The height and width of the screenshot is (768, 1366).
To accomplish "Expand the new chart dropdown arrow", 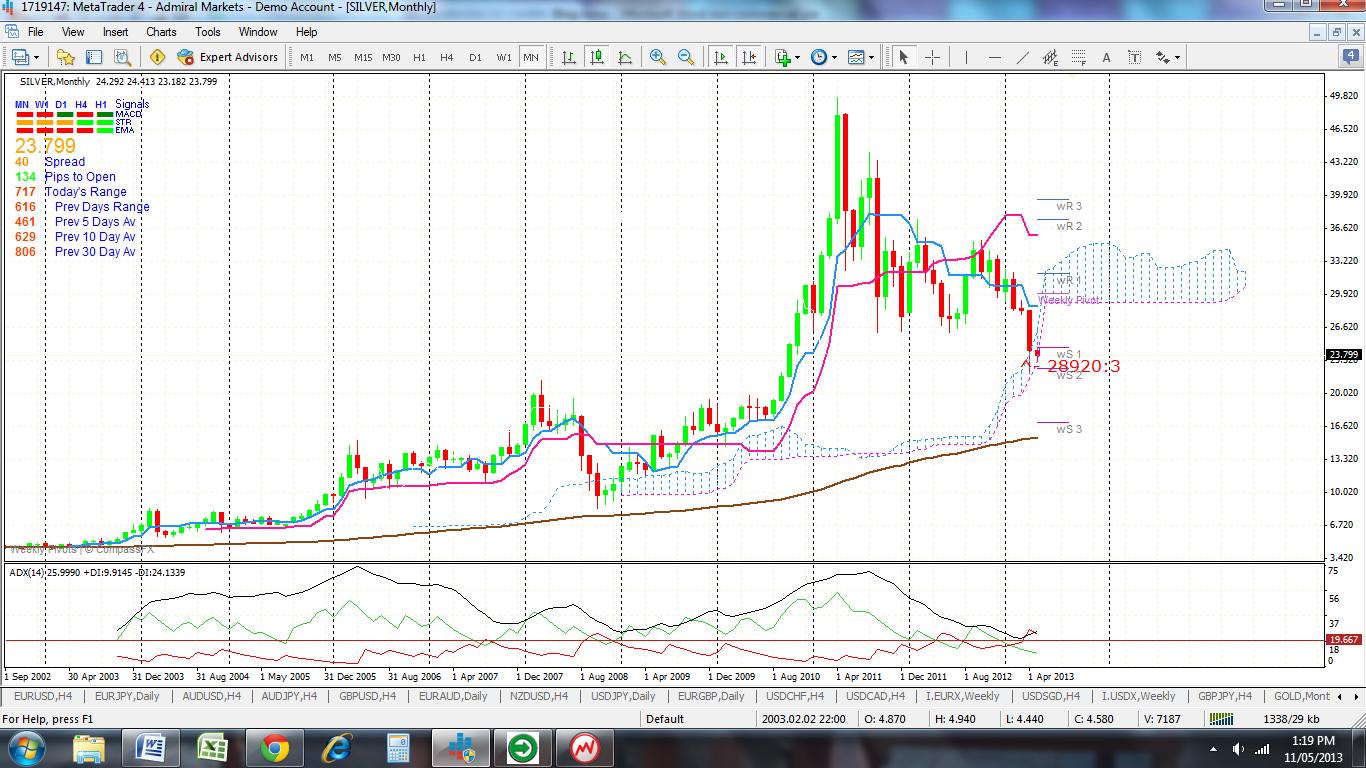I will pos(37,57).
